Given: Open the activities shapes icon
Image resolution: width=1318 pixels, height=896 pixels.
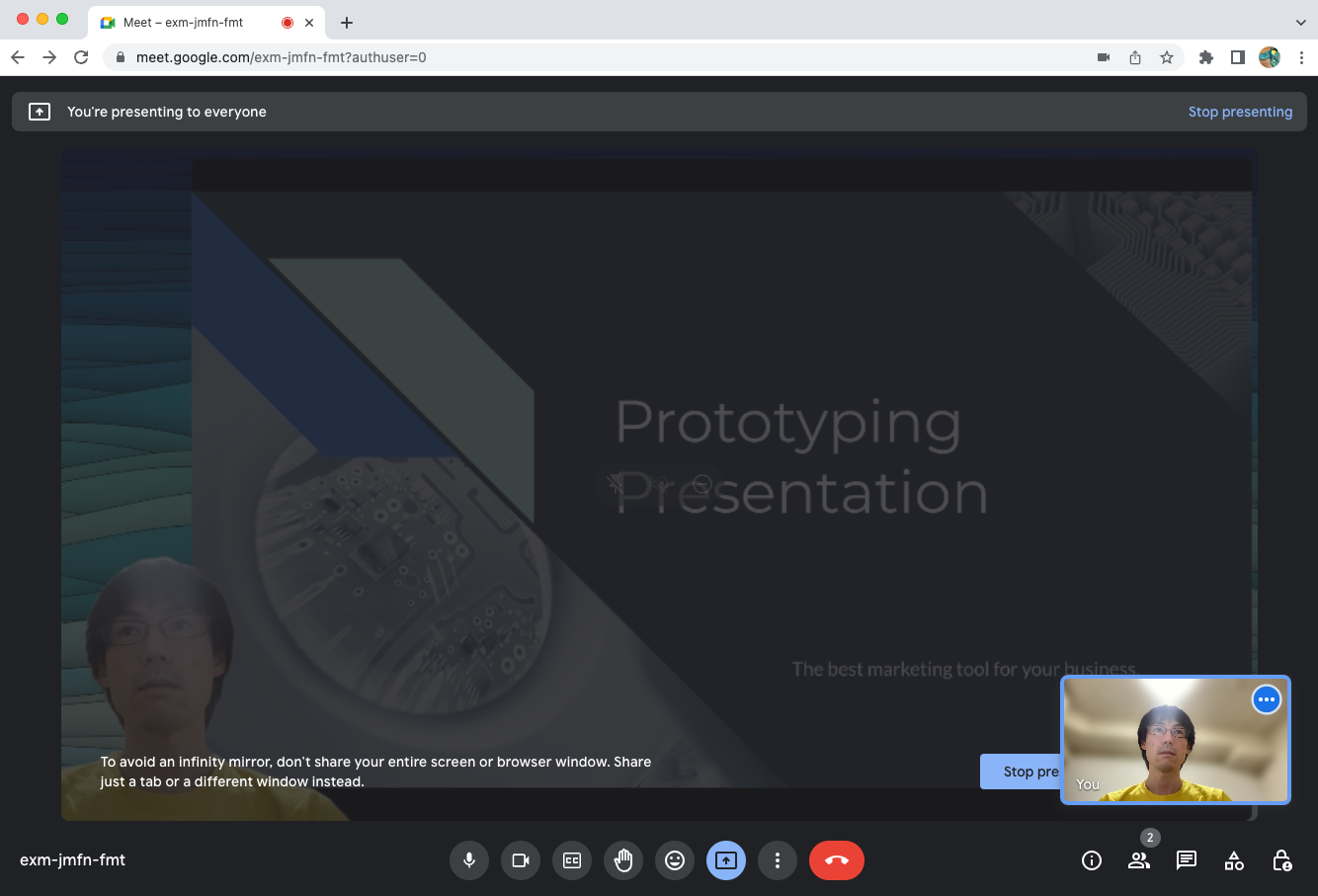Looking at the screenshot, I should 1234,860.
